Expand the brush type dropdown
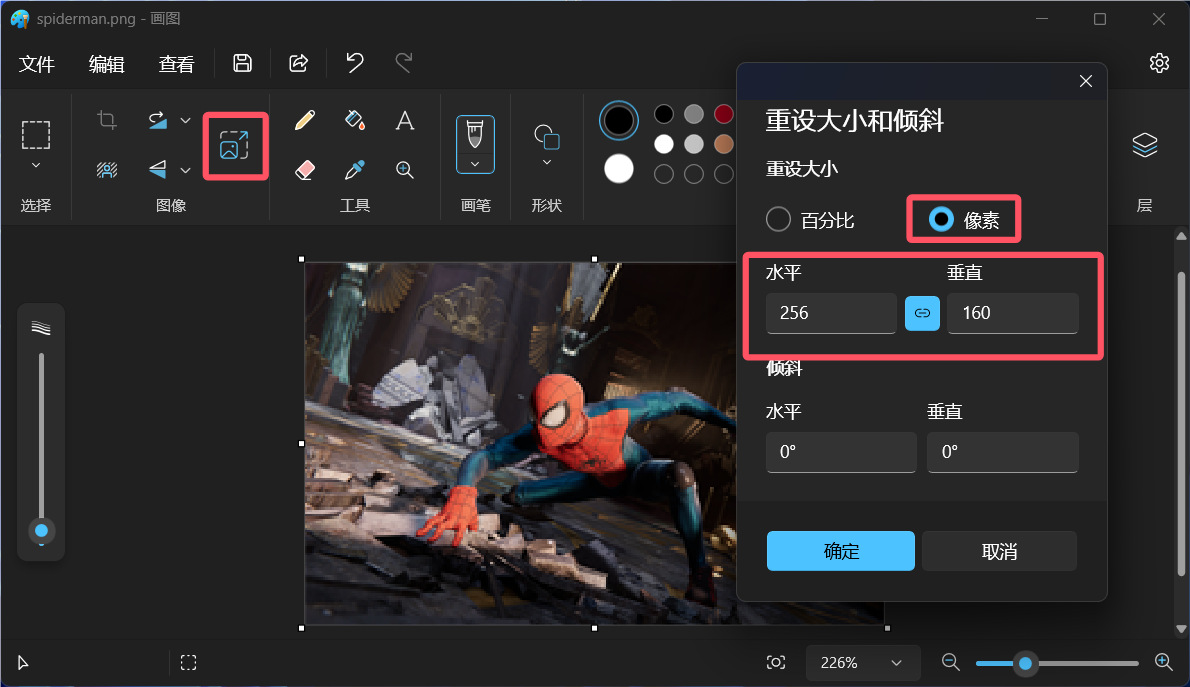Image resolution: width=1190 pixels, height=687 pixels. click(x=475, y=164)
